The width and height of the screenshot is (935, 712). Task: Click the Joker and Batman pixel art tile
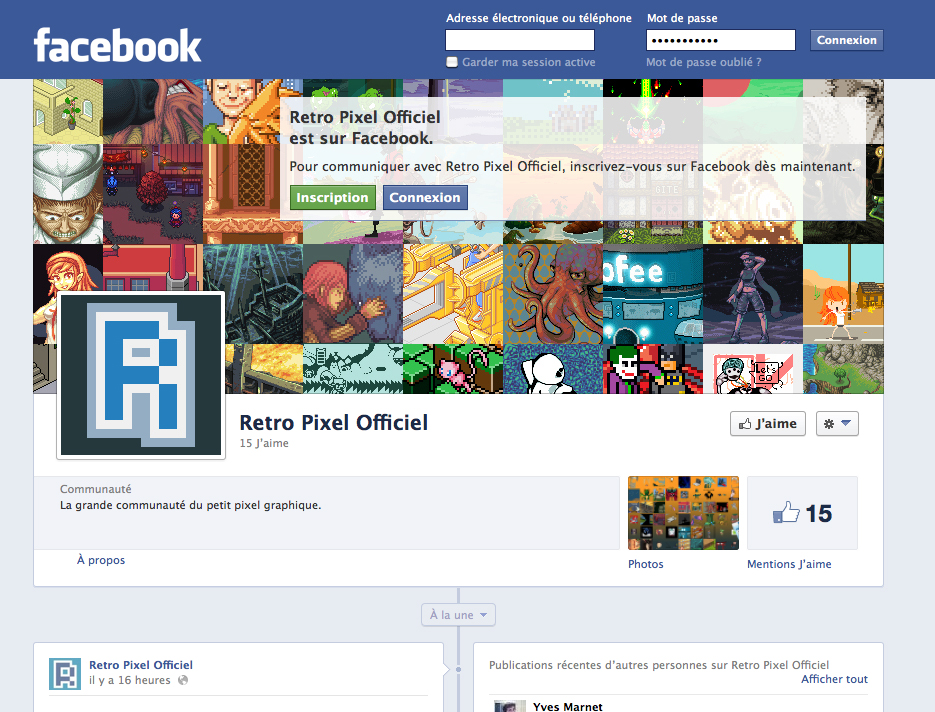(x=653, y=369)
